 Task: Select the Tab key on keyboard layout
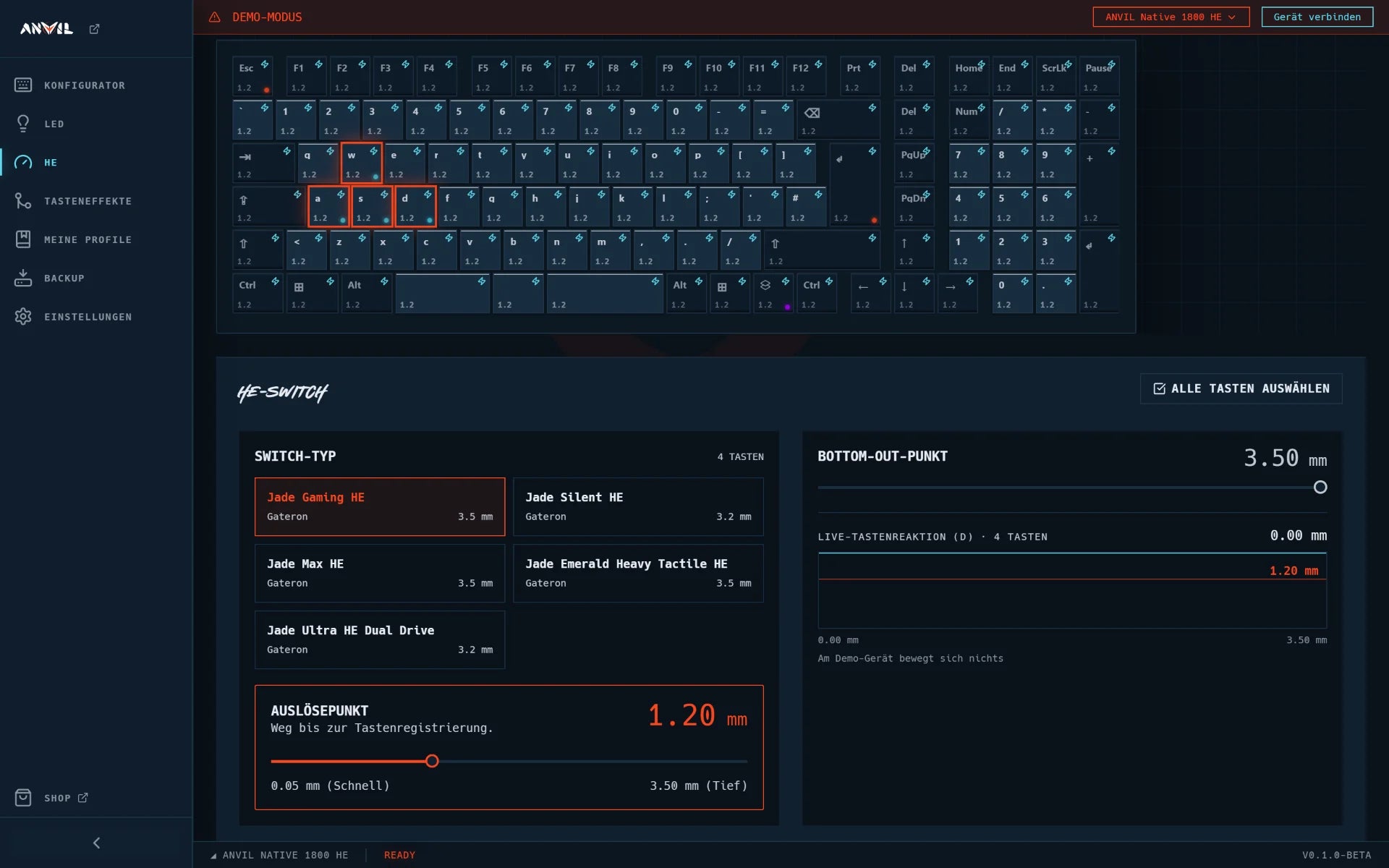[263, 163]
